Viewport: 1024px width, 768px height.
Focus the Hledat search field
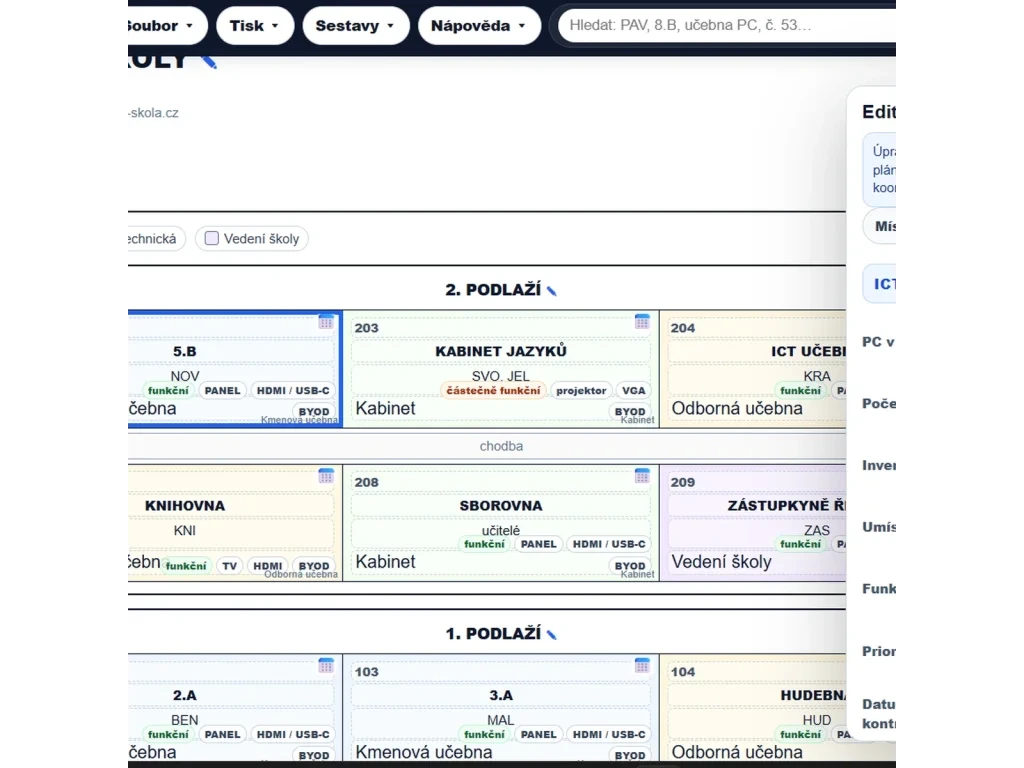click(726, 25)
